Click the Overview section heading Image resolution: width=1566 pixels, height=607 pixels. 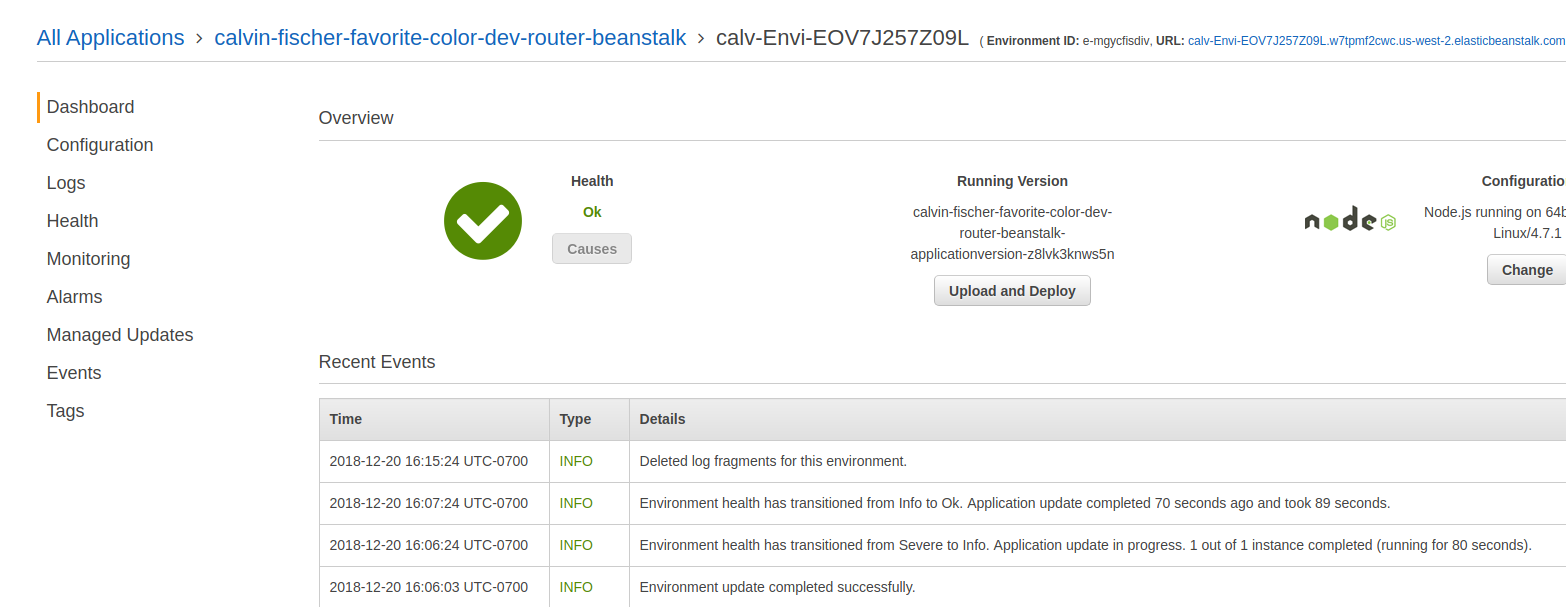(x=356, y=118)
